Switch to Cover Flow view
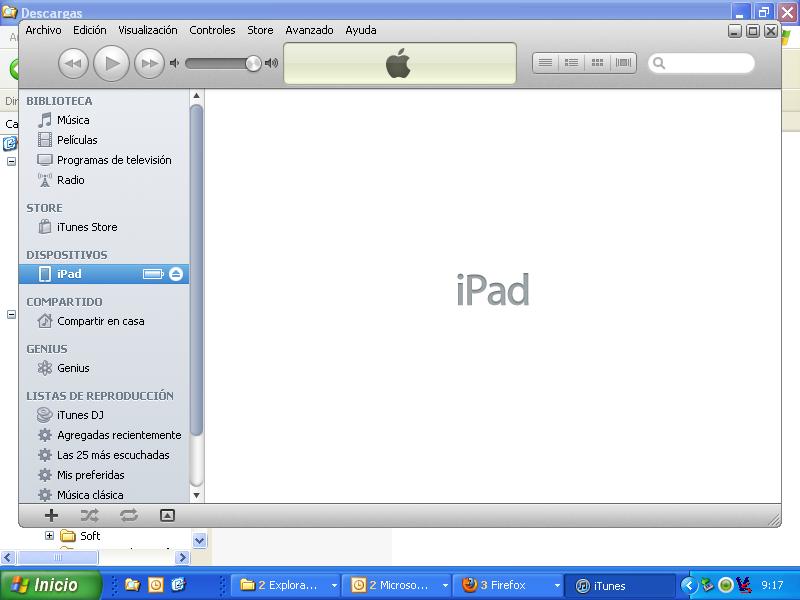 [623, 63]
